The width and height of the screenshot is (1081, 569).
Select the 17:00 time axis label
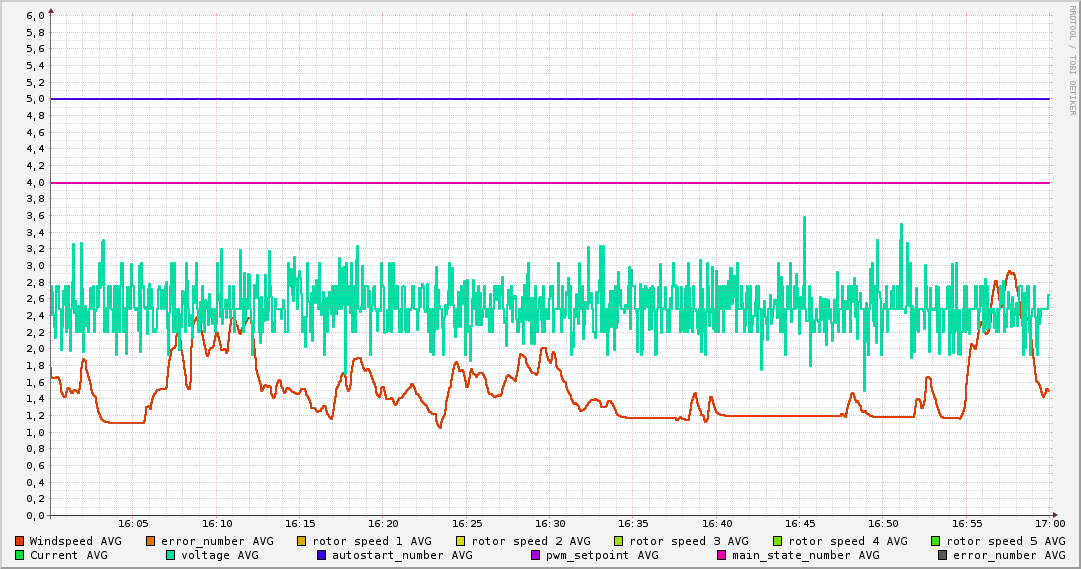(x=1050, y=523)
